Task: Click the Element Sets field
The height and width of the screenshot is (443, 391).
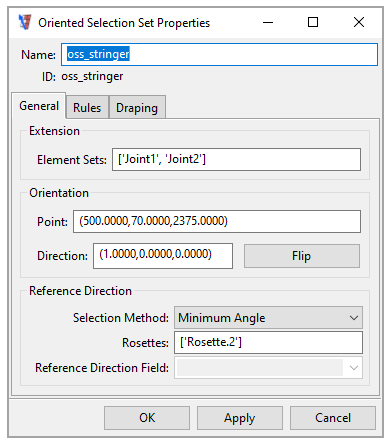Action: (236, 159)
